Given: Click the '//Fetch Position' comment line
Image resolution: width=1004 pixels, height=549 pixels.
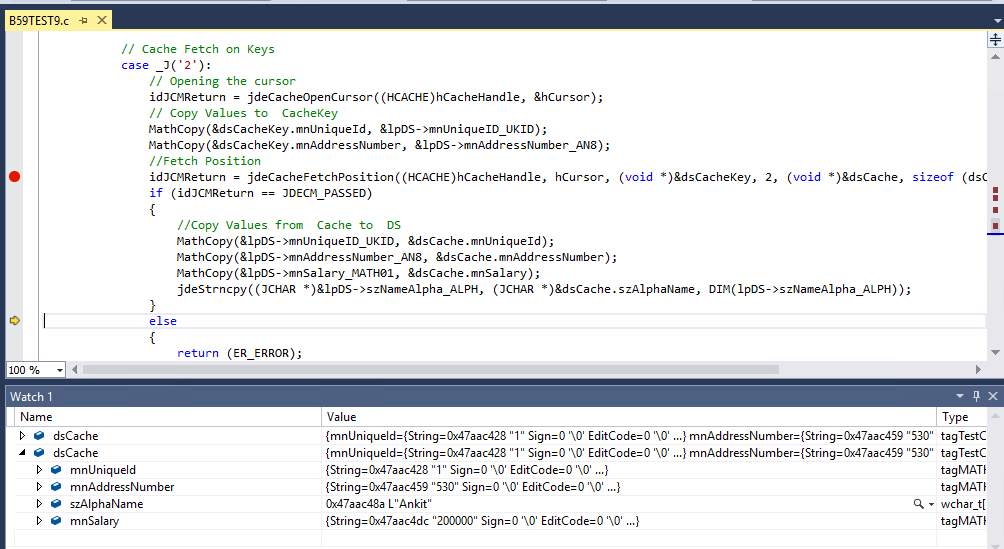Looking at the screenshot, I should tap(205, 161).
